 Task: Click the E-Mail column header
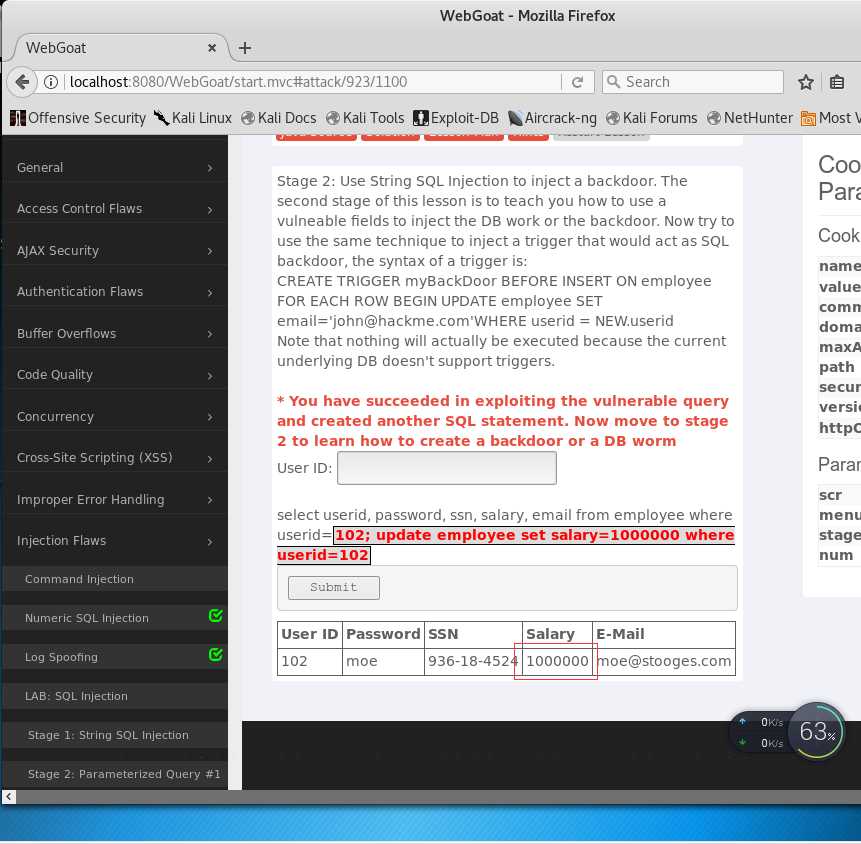(664, 634)
